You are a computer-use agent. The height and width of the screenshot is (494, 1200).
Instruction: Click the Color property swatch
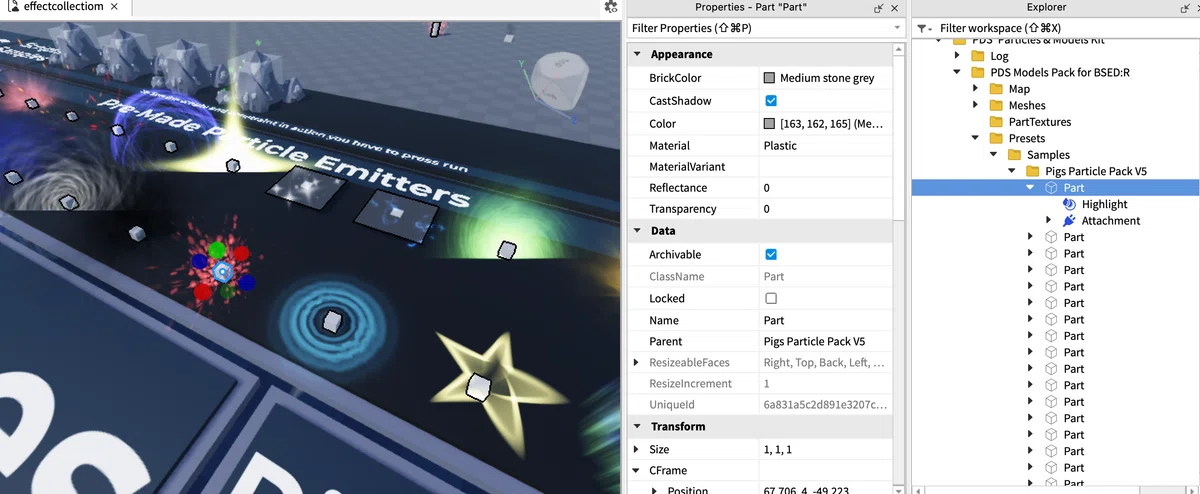(769, 124)
